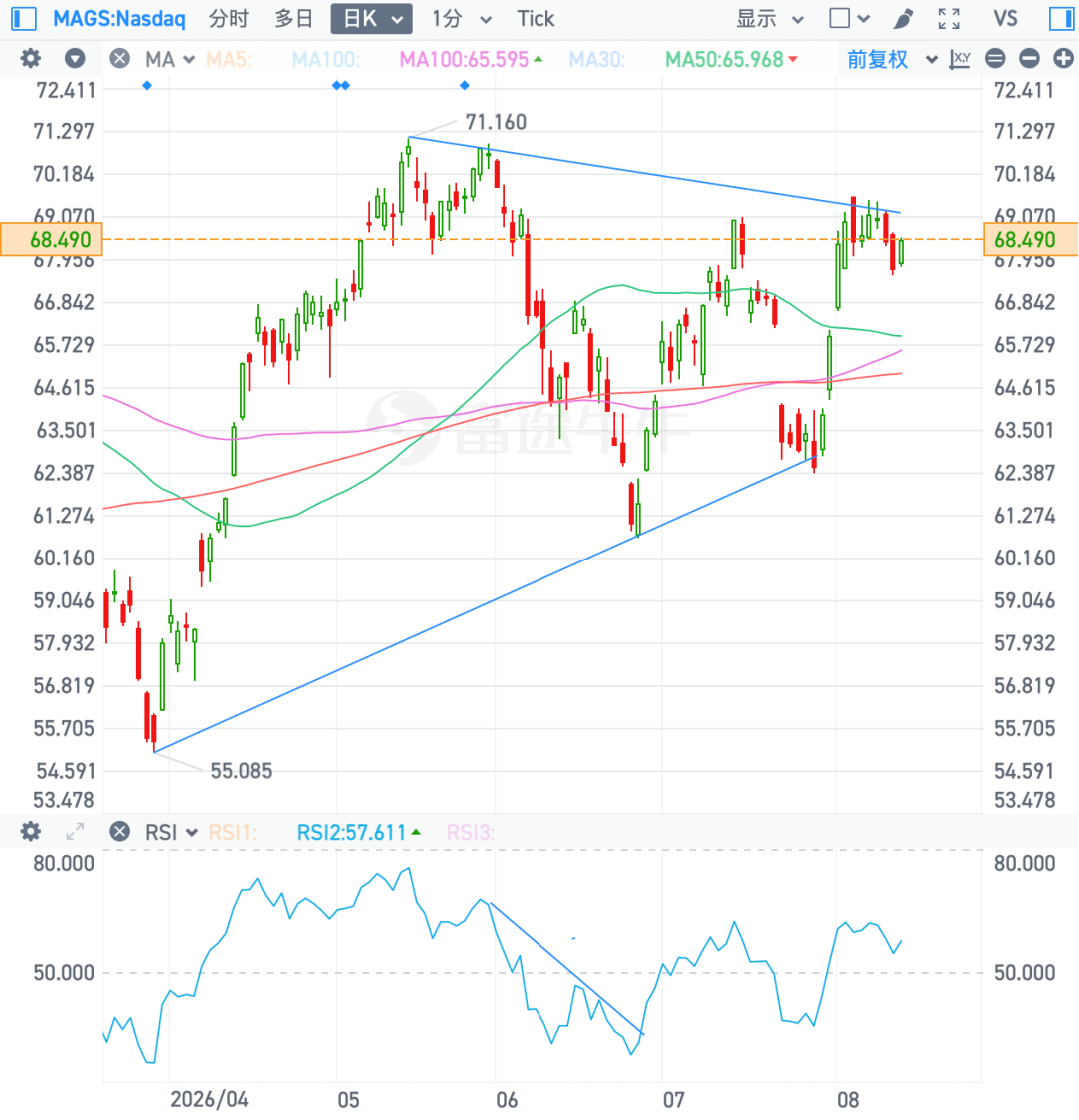Open the layout square dropdown arrow
1079x1120 pixels.
click(864, 19)
